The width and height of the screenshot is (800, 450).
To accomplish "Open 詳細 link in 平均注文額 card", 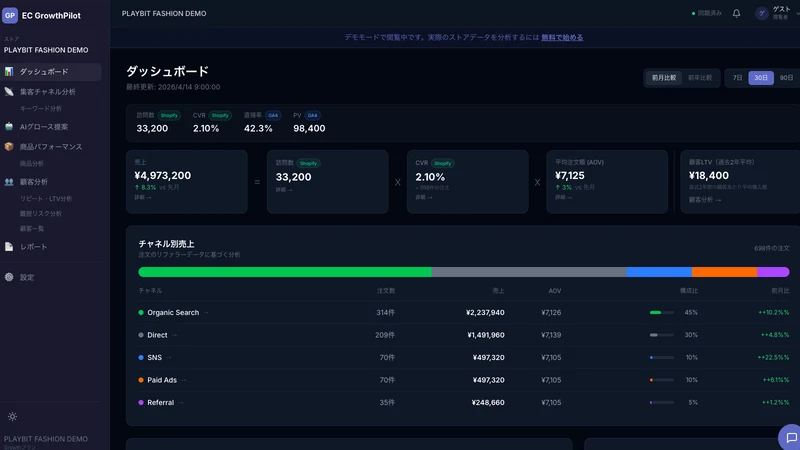I will [x=564, y=197].
